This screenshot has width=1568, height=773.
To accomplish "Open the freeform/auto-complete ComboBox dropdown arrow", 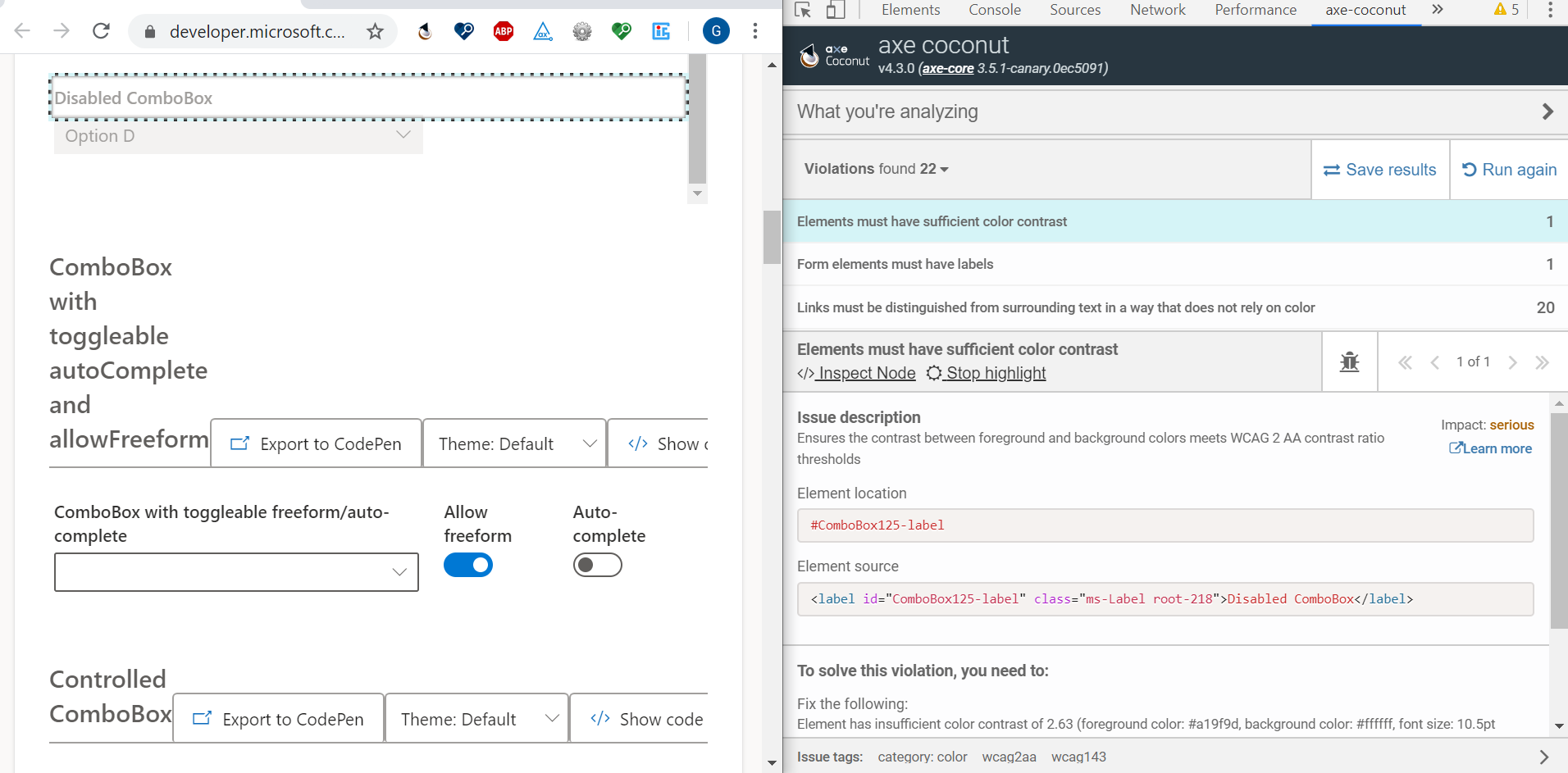I will click(x=399, y=572).
